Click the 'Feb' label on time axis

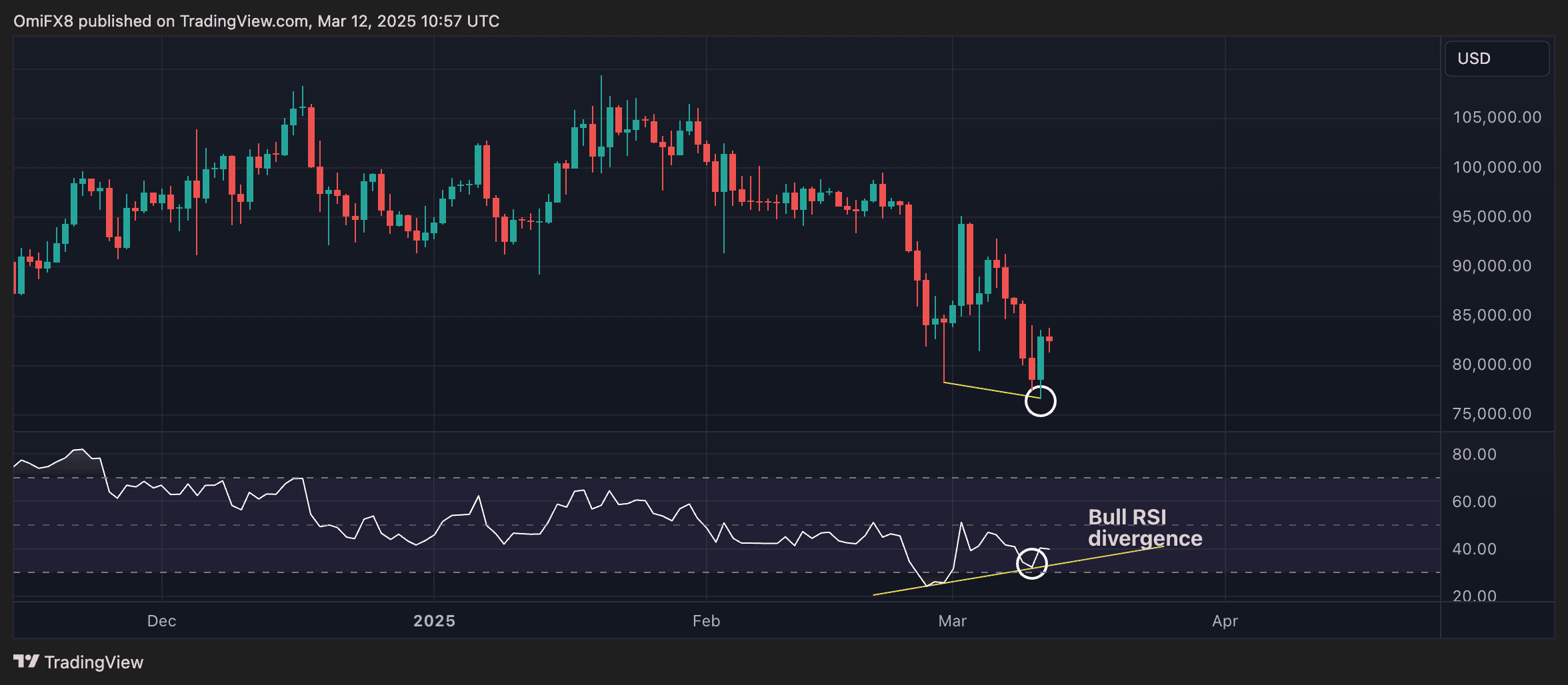[706, 621]
